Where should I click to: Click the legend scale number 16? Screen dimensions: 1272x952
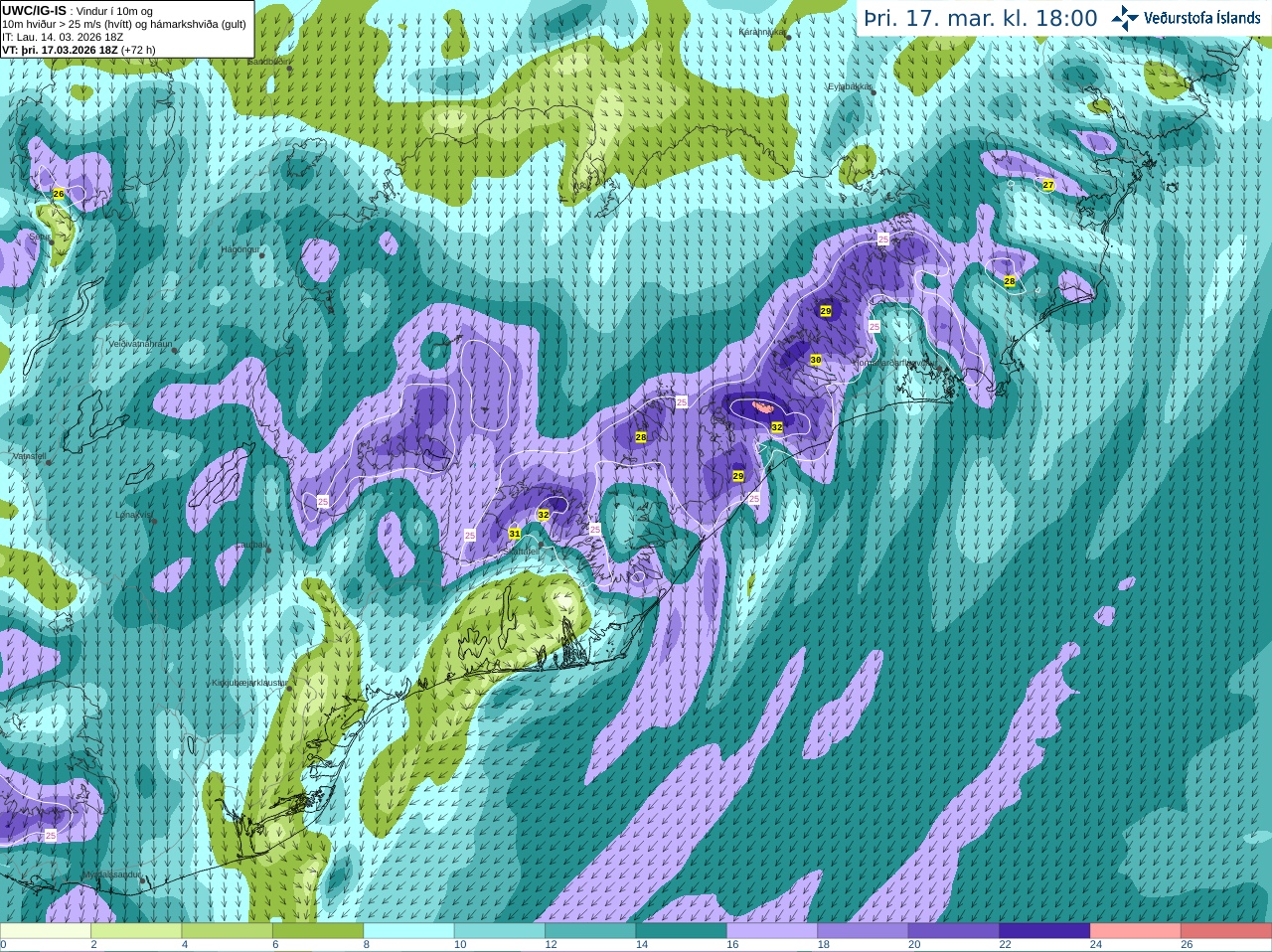tap(732, 945)
